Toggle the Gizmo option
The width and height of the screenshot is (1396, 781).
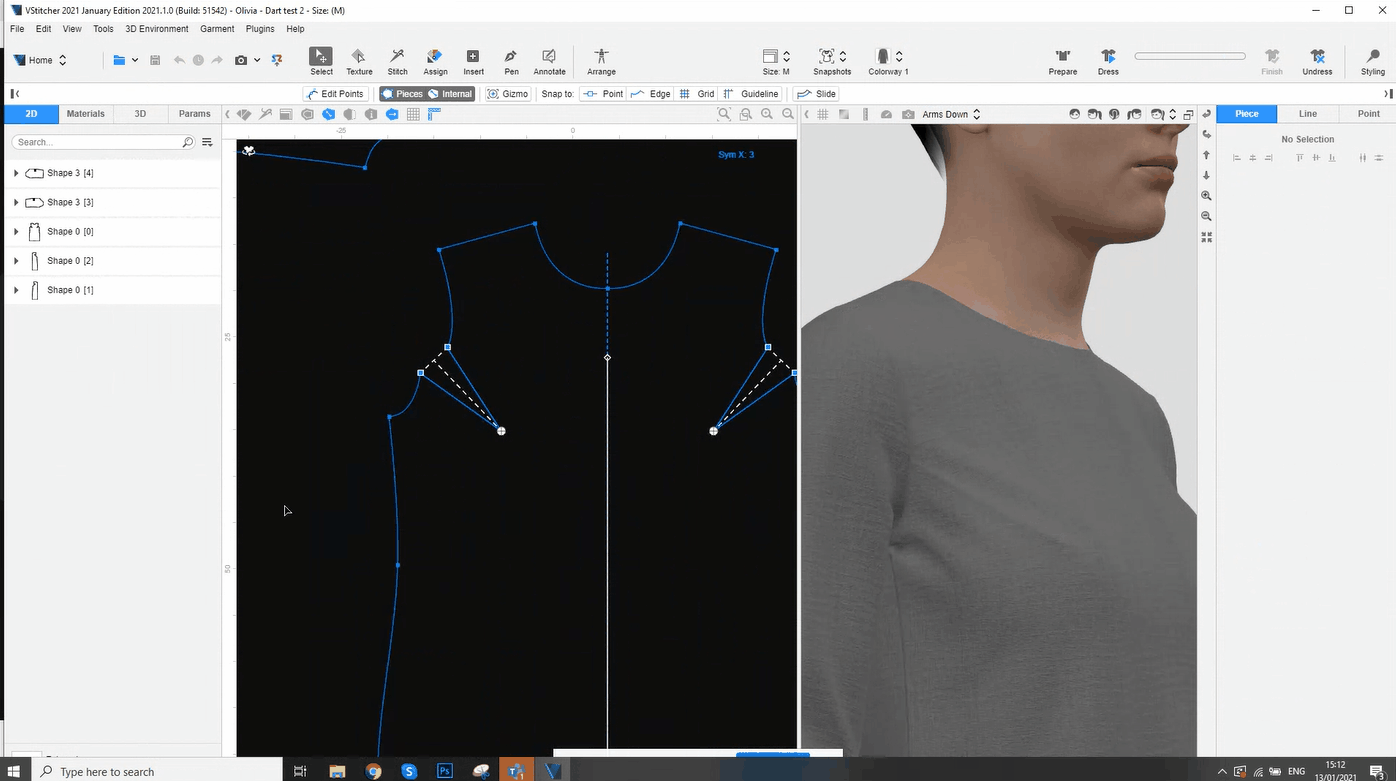click(x=508, y=94)
